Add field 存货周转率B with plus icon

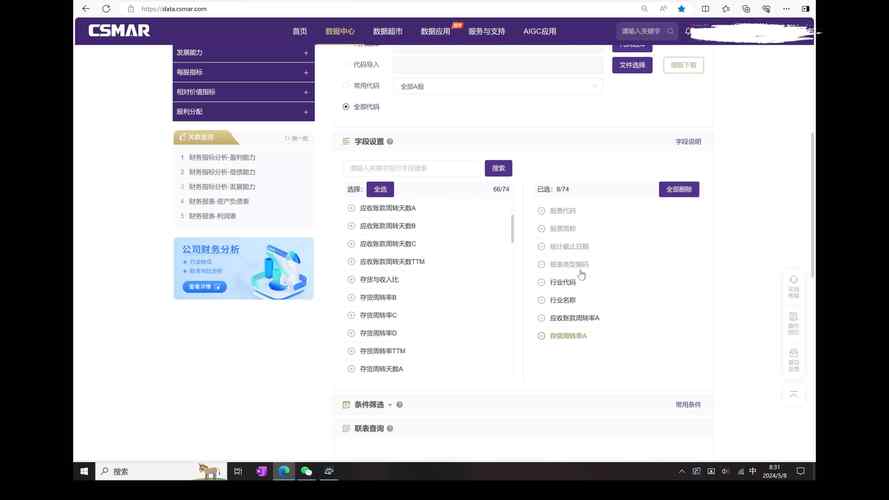coord(351,297)
